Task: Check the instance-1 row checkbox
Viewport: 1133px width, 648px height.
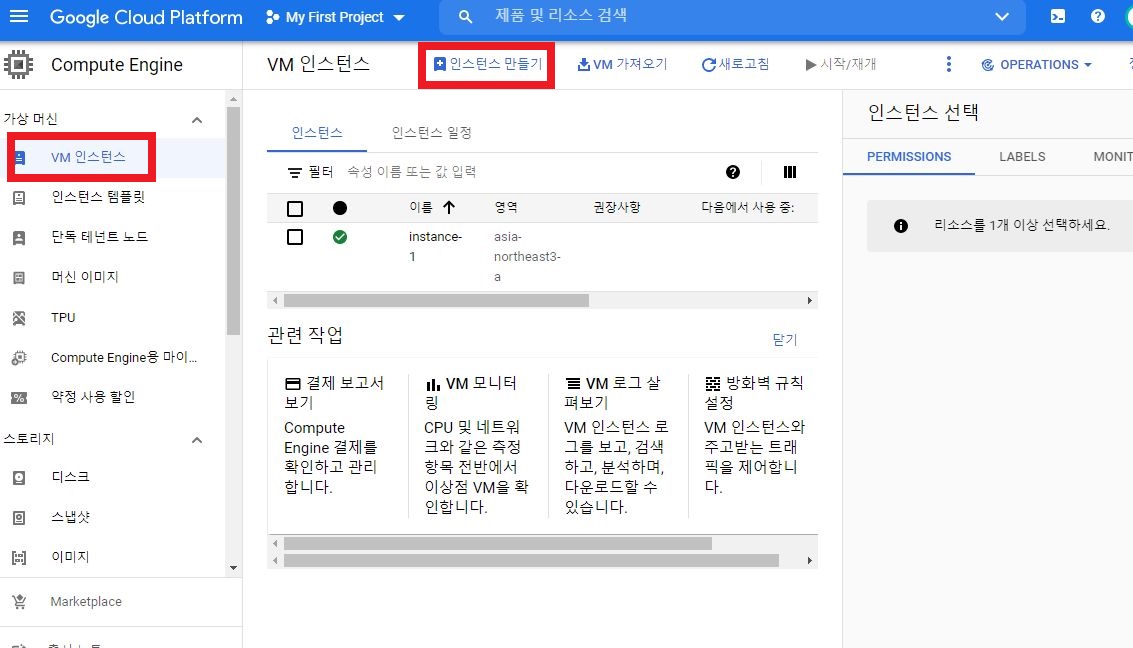Action: [295, 237]
